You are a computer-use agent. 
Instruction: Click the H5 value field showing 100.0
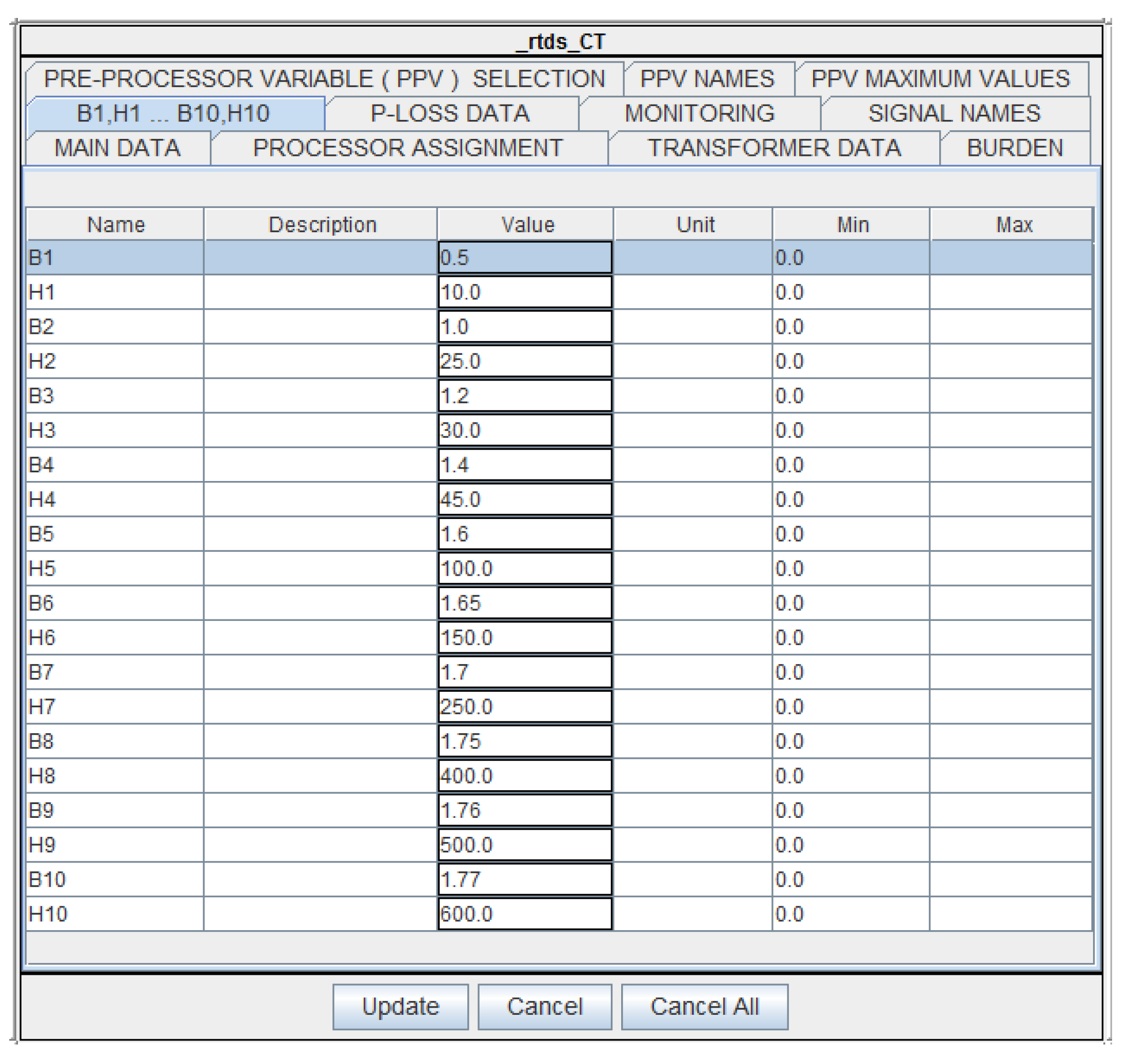[x=525, y=569]
